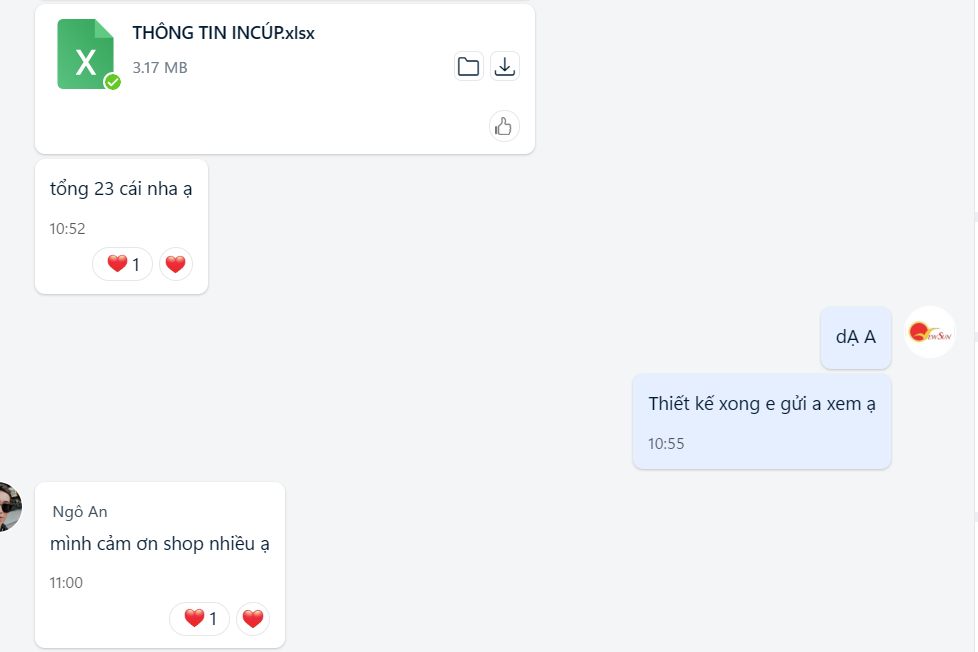The width and height of the screenshot is (978, 652).
Task: Open the Excel file icon thumbnail
Action: [86, 55]
